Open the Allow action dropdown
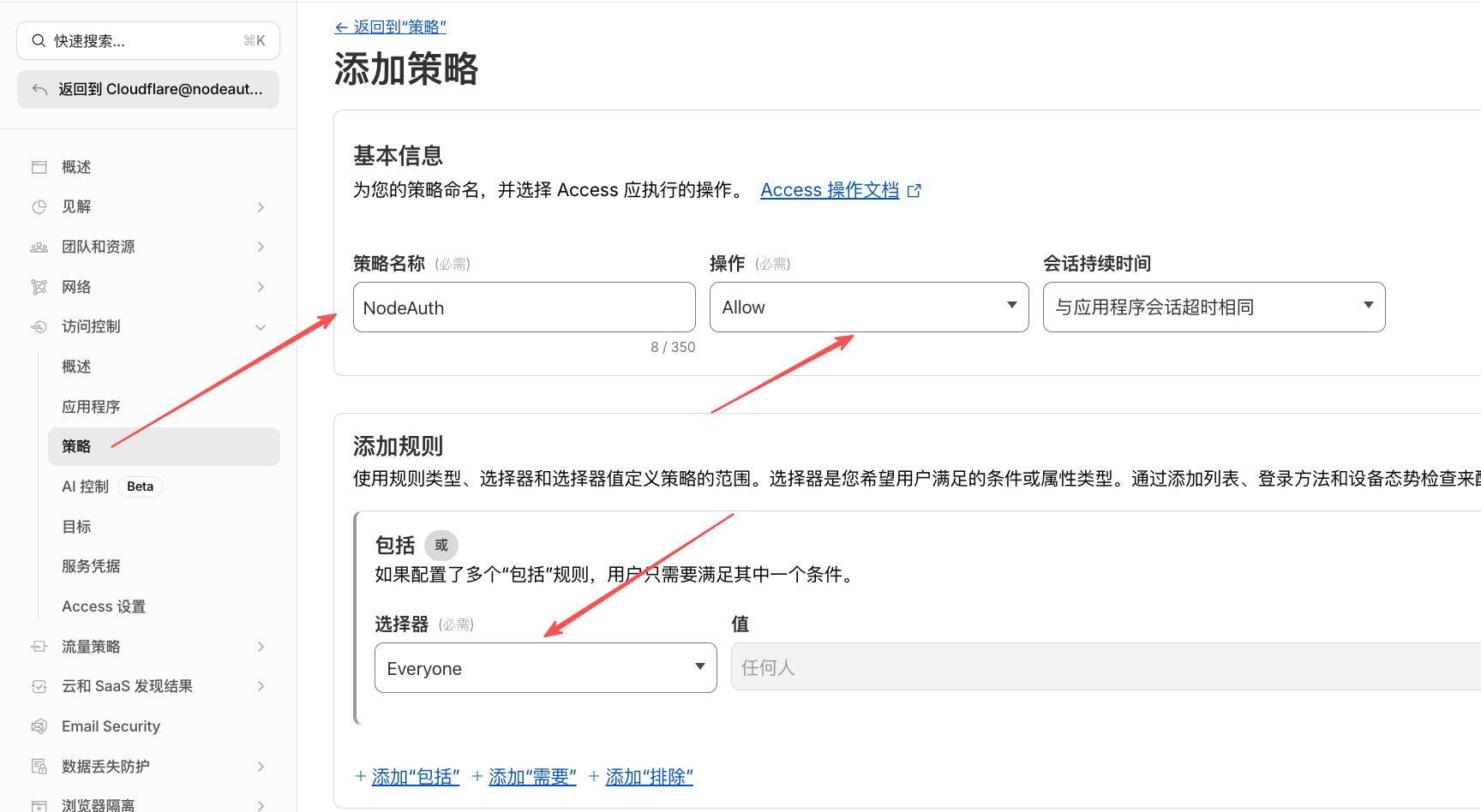This screenshot has width=1481, height=812. [868, 307]
